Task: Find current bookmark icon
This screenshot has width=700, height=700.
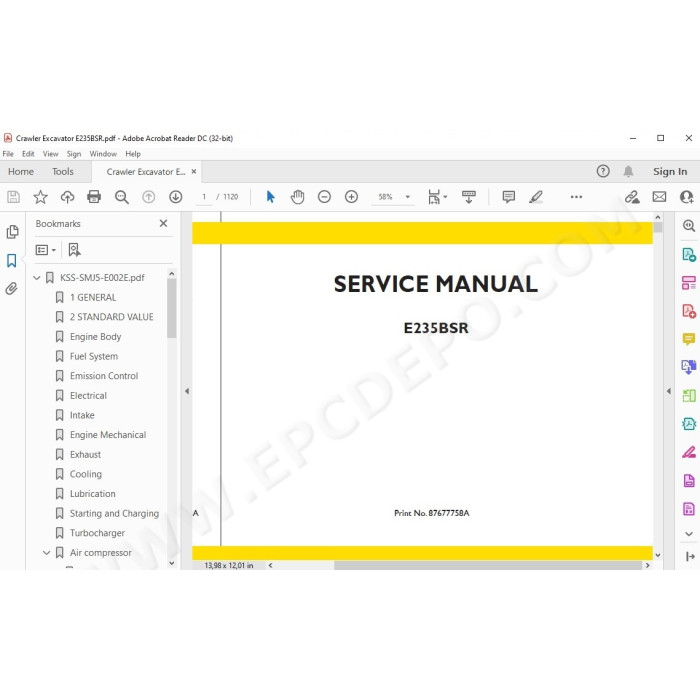Action: pos(74,250)
